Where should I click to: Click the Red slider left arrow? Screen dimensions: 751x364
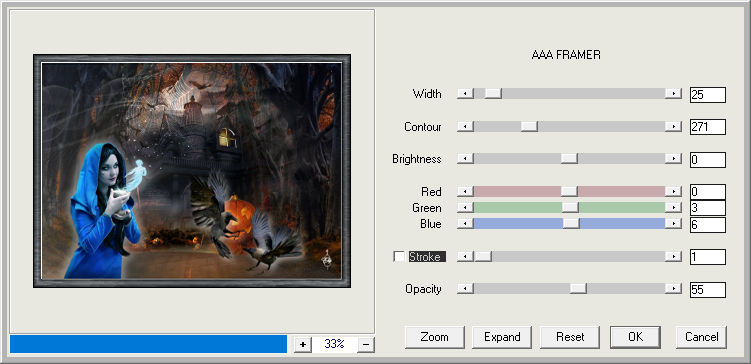click(465, 192)
